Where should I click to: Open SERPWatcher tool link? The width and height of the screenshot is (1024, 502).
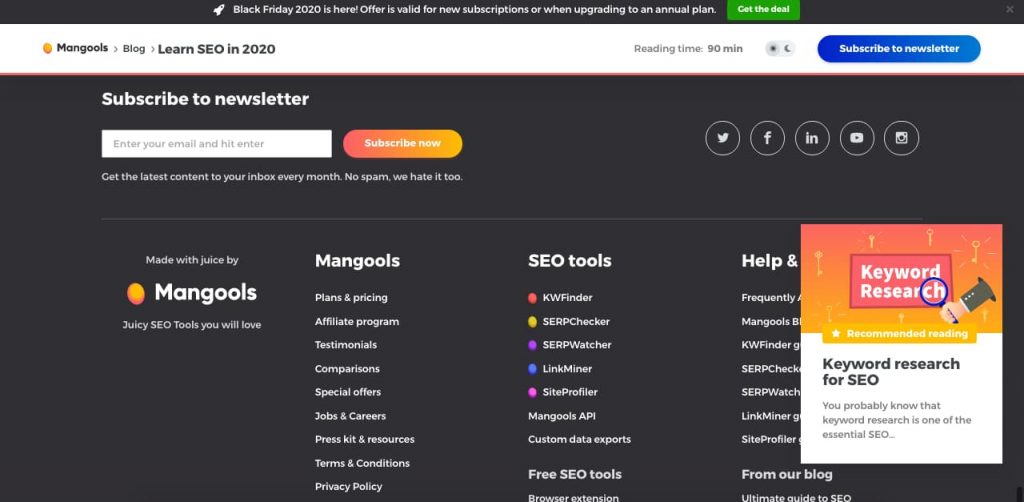[577, 345]
